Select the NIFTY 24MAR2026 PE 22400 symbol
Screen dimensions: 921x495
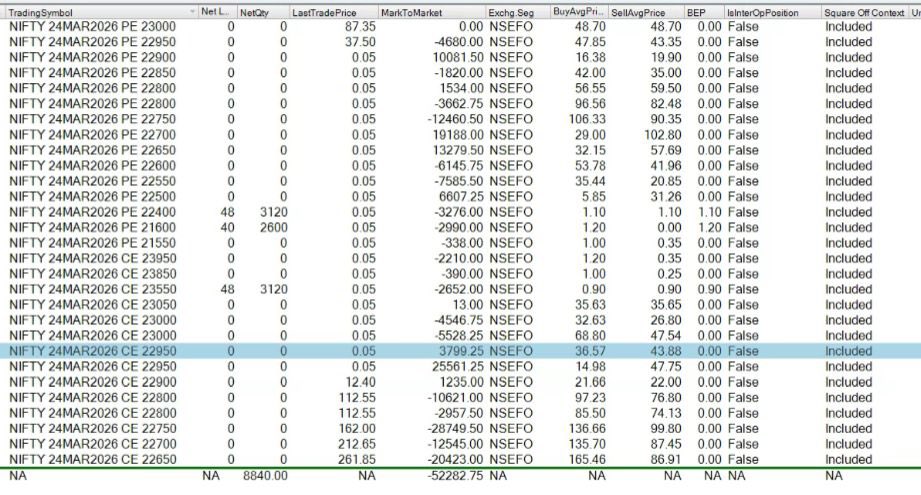92,212
